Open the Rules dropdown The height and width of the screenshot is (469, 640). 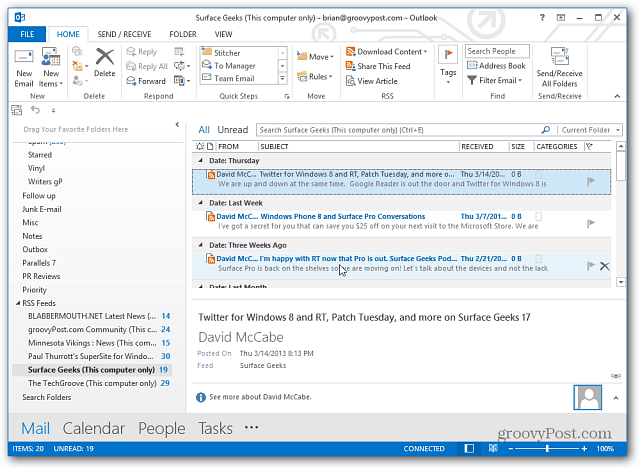coord(315,76)
